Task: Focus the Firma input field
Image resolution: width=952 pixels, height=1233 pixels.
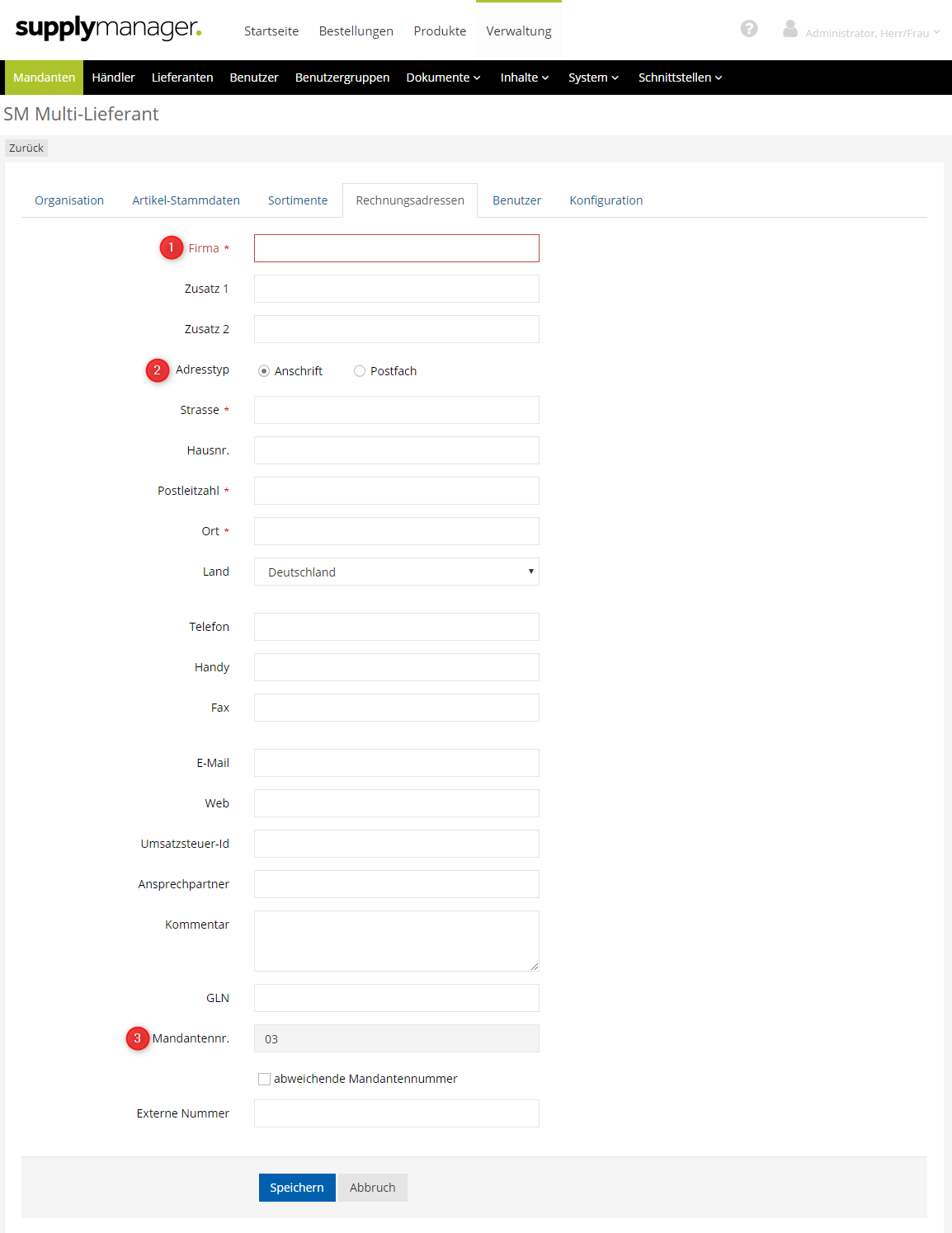Action: 396,248
